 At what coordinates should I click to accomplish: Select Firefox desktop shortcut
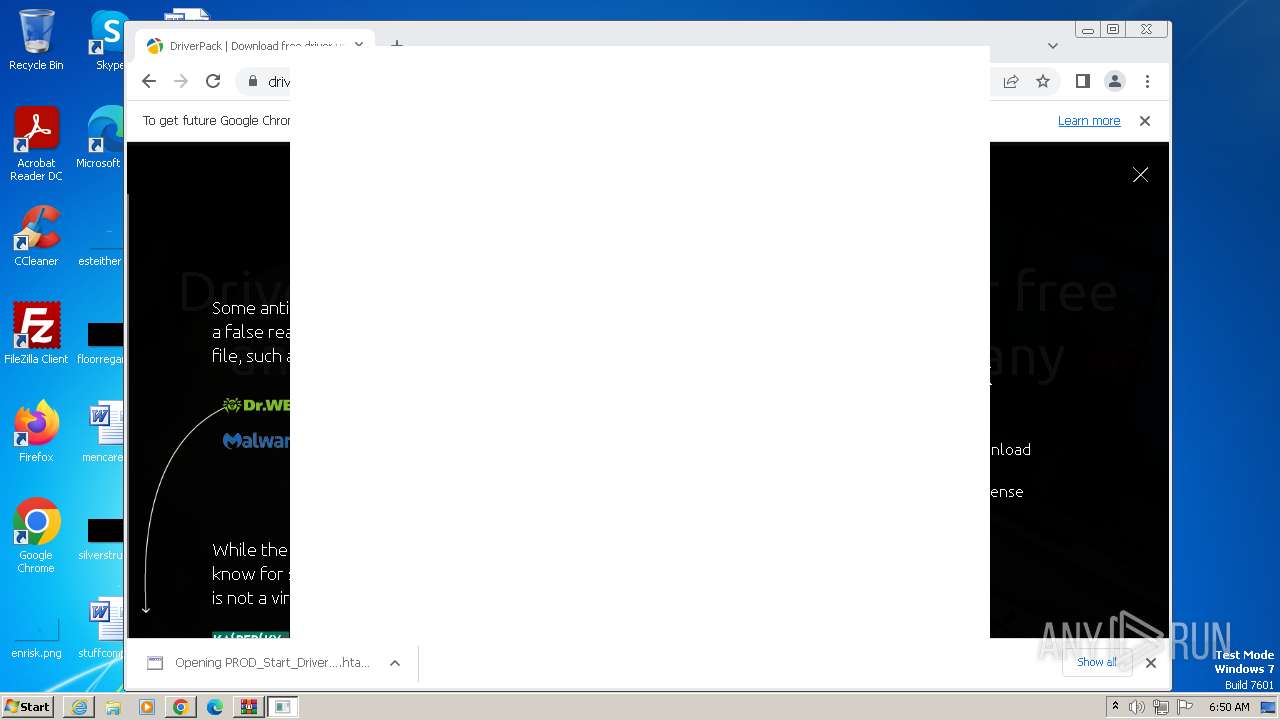(36, 431)
